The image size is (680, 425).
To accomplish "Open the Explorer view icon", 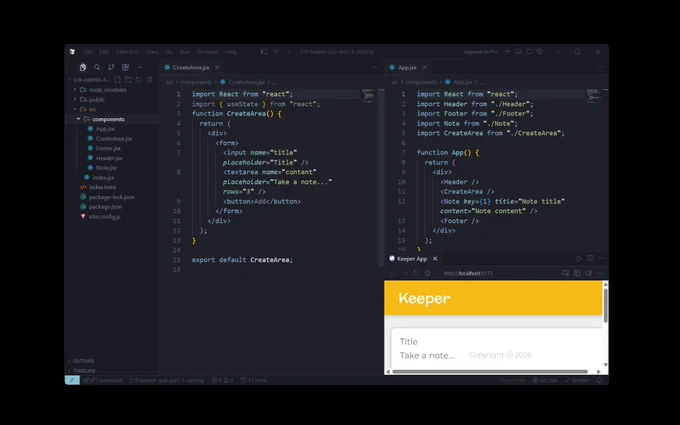I will tap(83, 67).
